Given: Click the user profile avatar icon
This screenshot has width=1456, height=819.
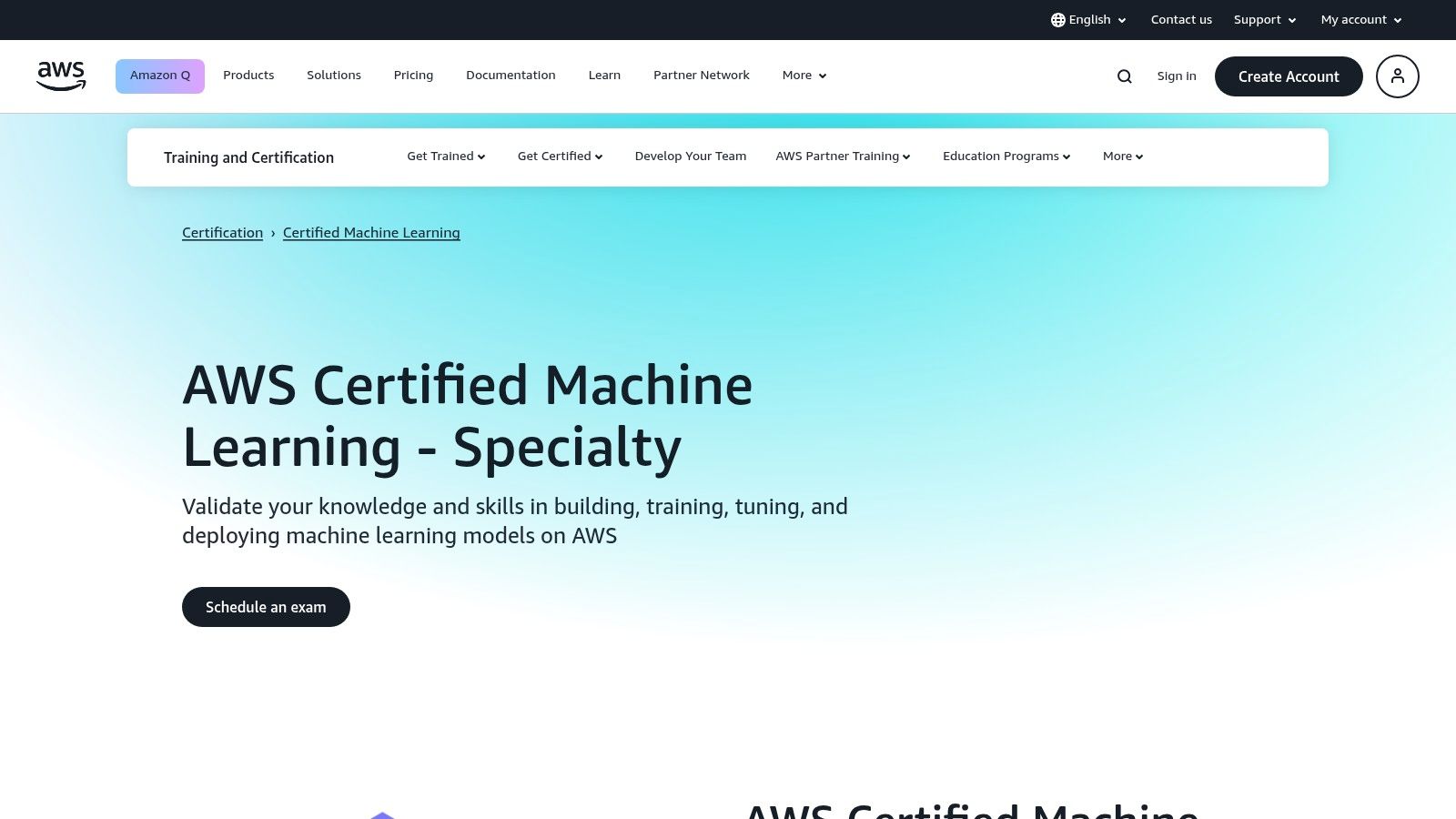Looking at the screenshot, I should tap(1398, 76).
